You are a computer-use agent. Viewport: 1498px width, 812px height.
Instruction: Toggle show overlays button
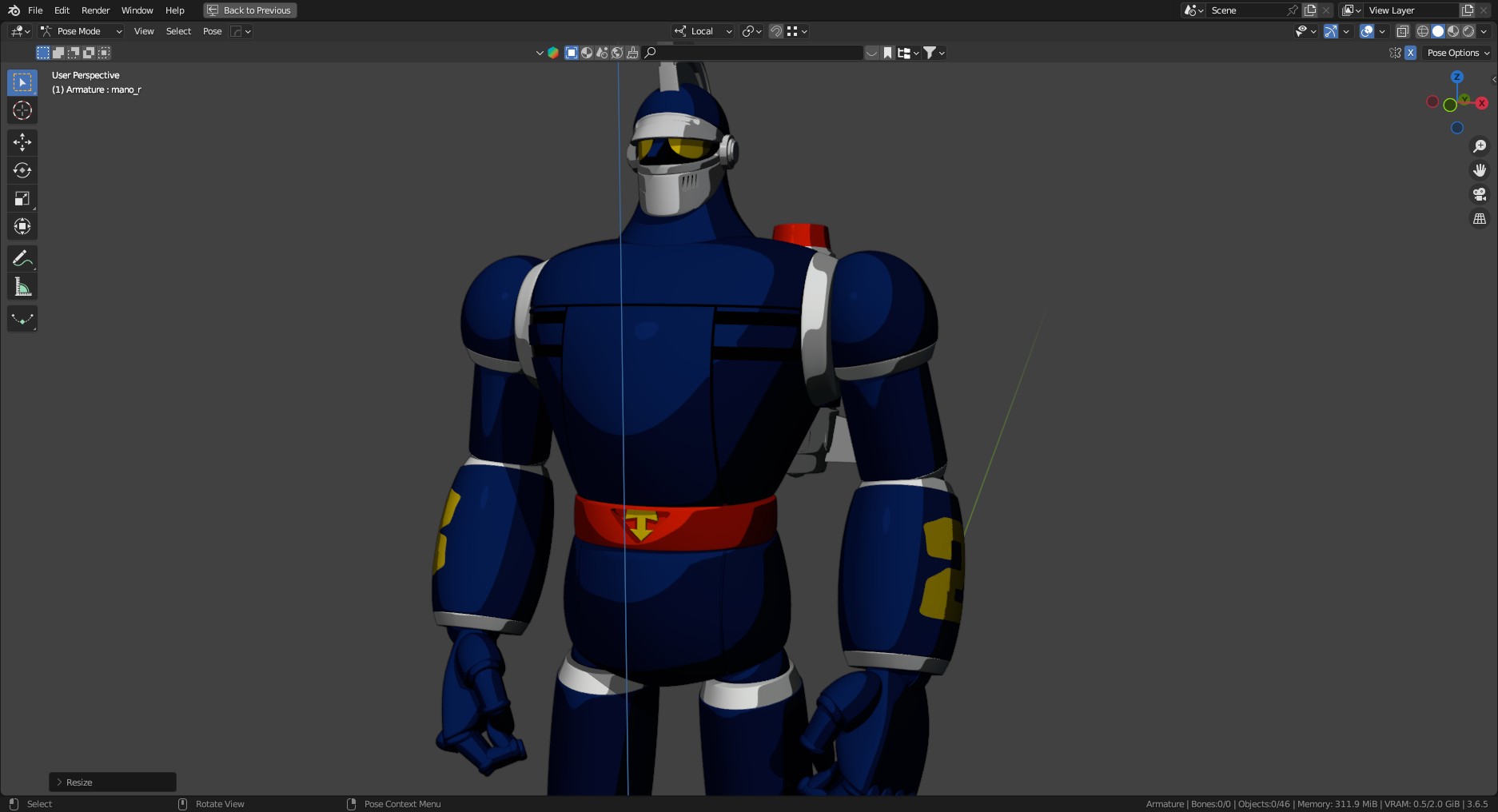tap(1367, 31)
